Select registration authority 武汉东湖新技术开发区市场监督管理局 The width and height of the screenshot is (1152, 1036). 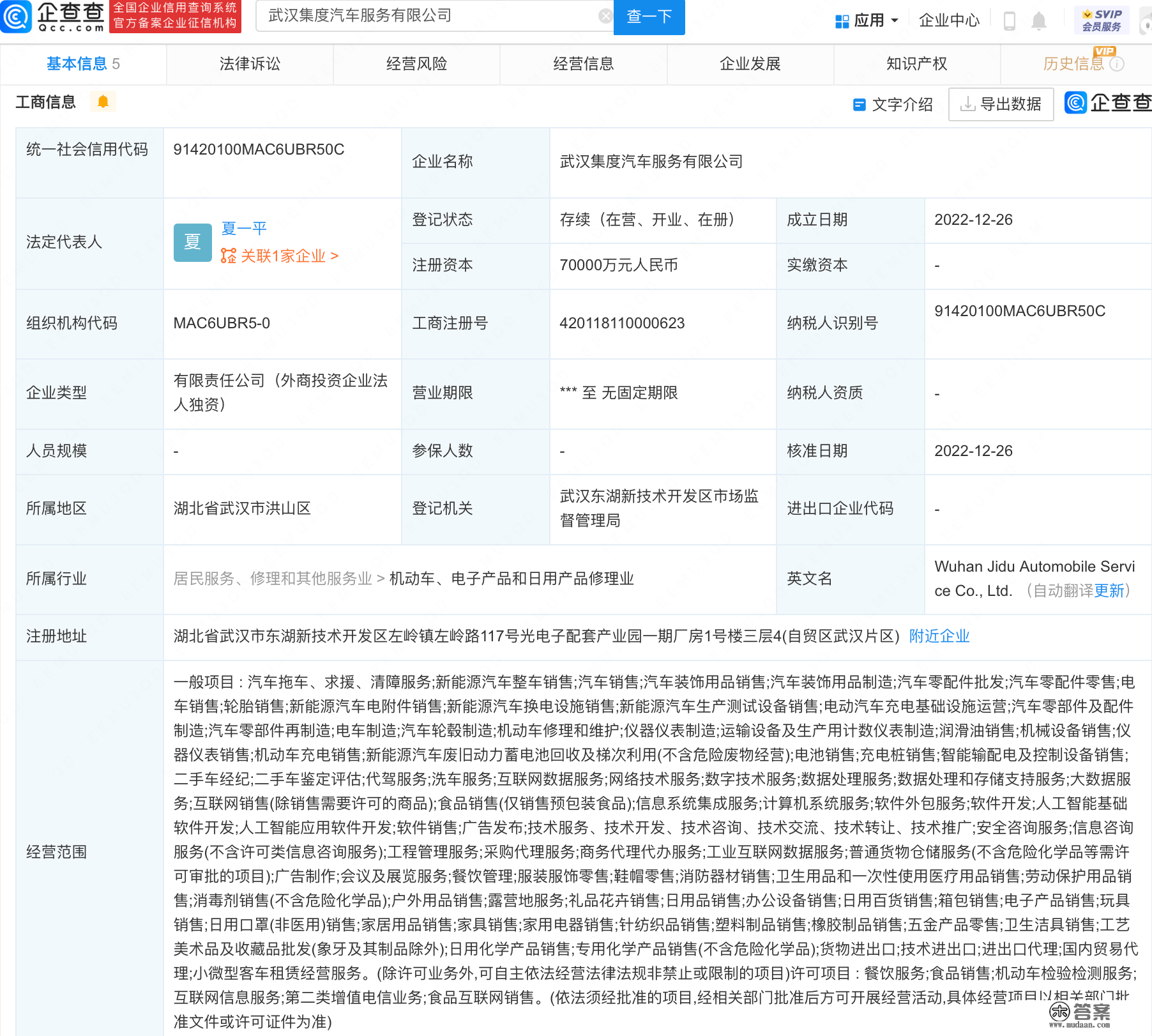pos(659,508)
